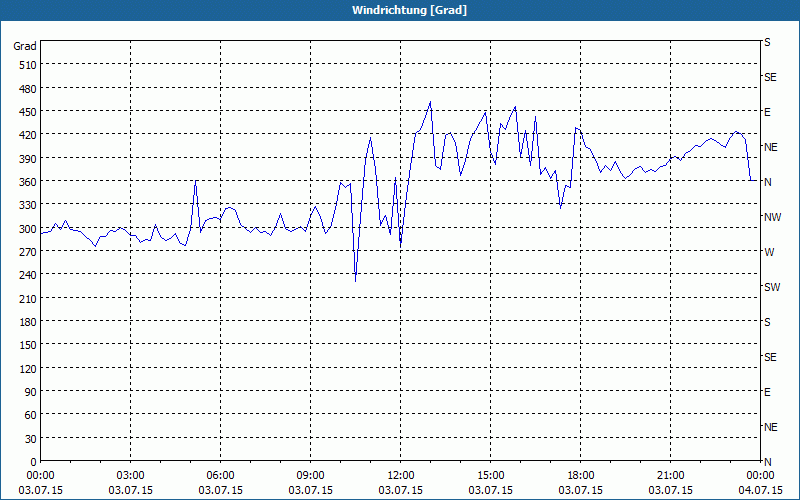This screenshot has width=800, height=500.
Task: Click the 'SE' compass label at 480 gridline
Action: [x=770, y=78]
